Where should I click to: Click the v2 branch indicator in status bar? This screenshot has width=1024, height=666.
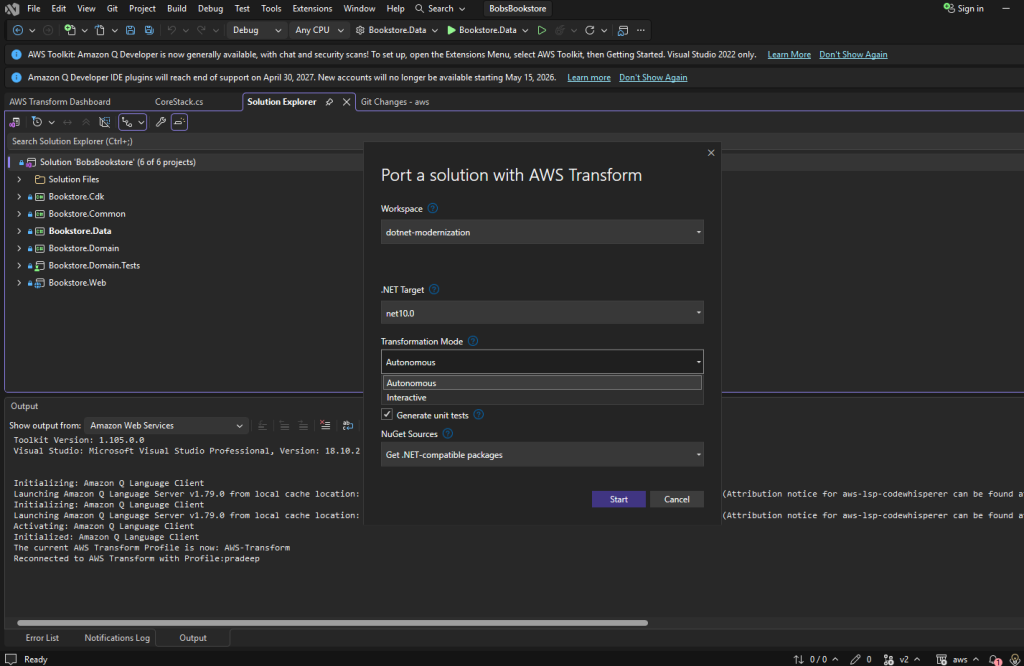[x=902, y=659]
